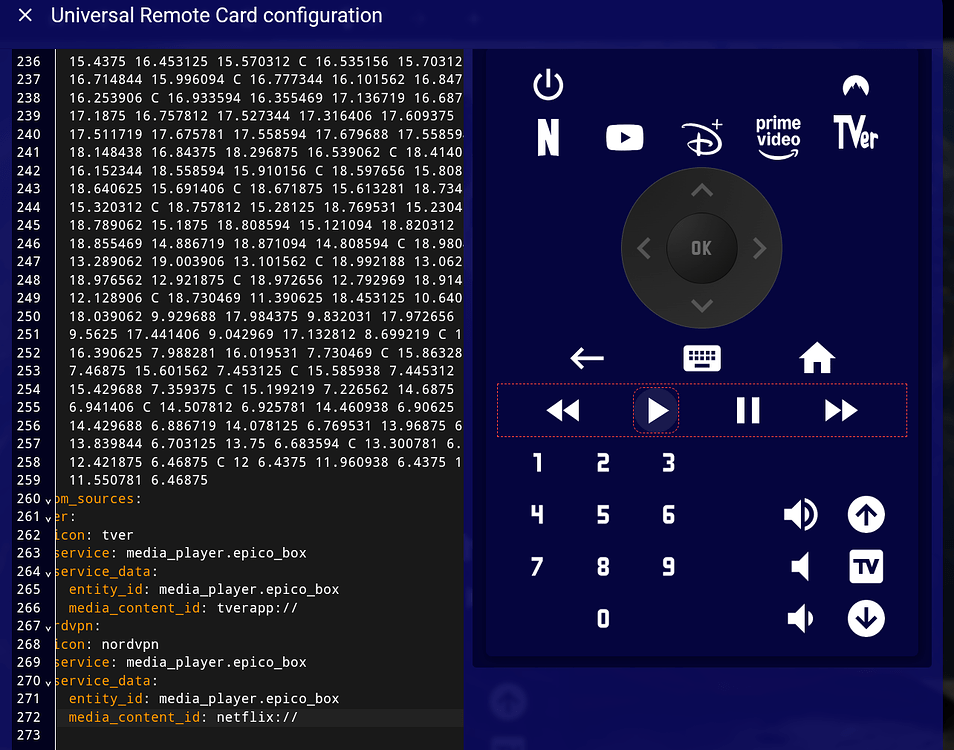Tap number 0 on the keypad

(602, 619)
